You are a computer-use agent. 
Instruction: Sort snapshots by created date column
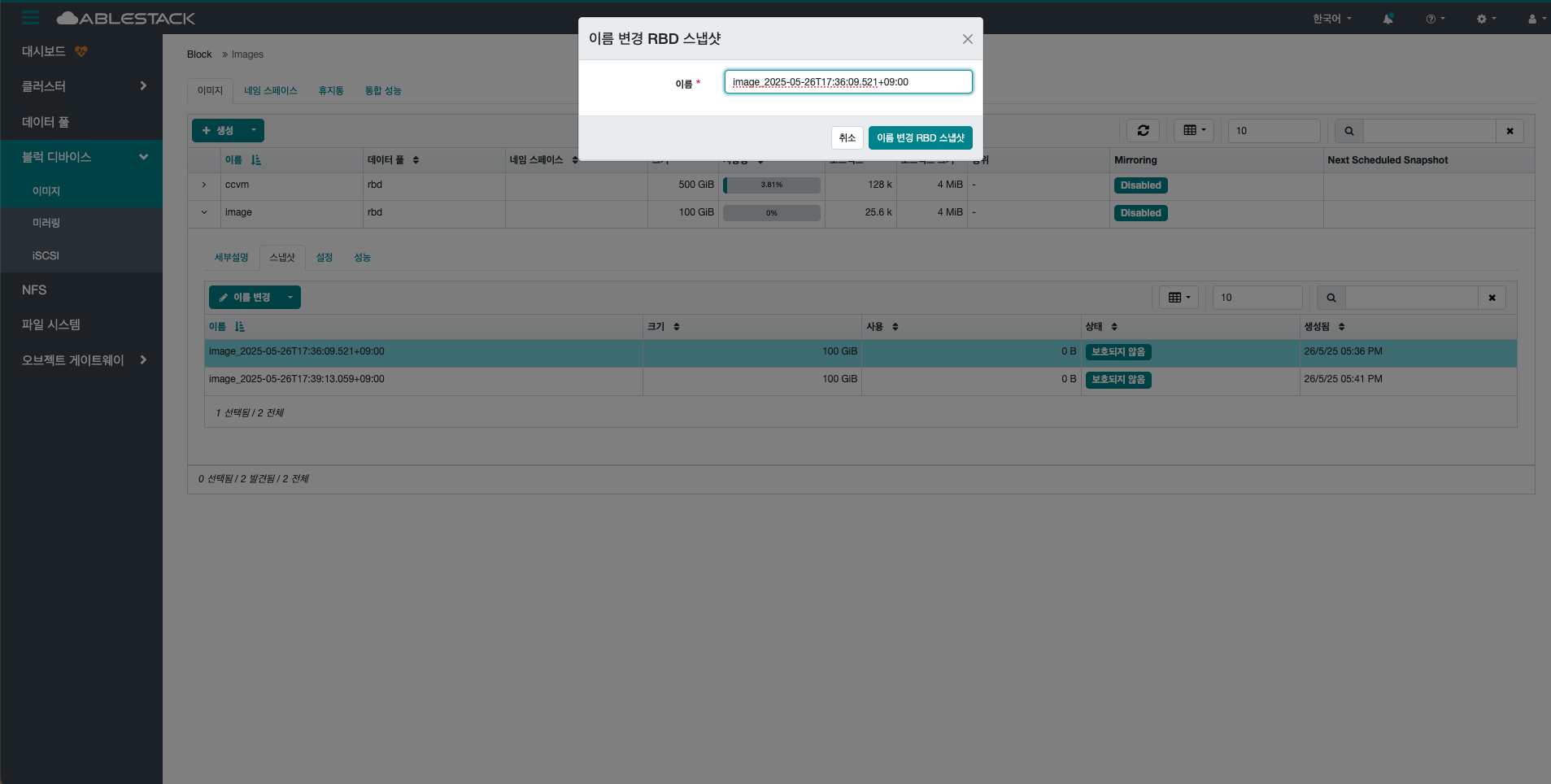[1341, 327]
